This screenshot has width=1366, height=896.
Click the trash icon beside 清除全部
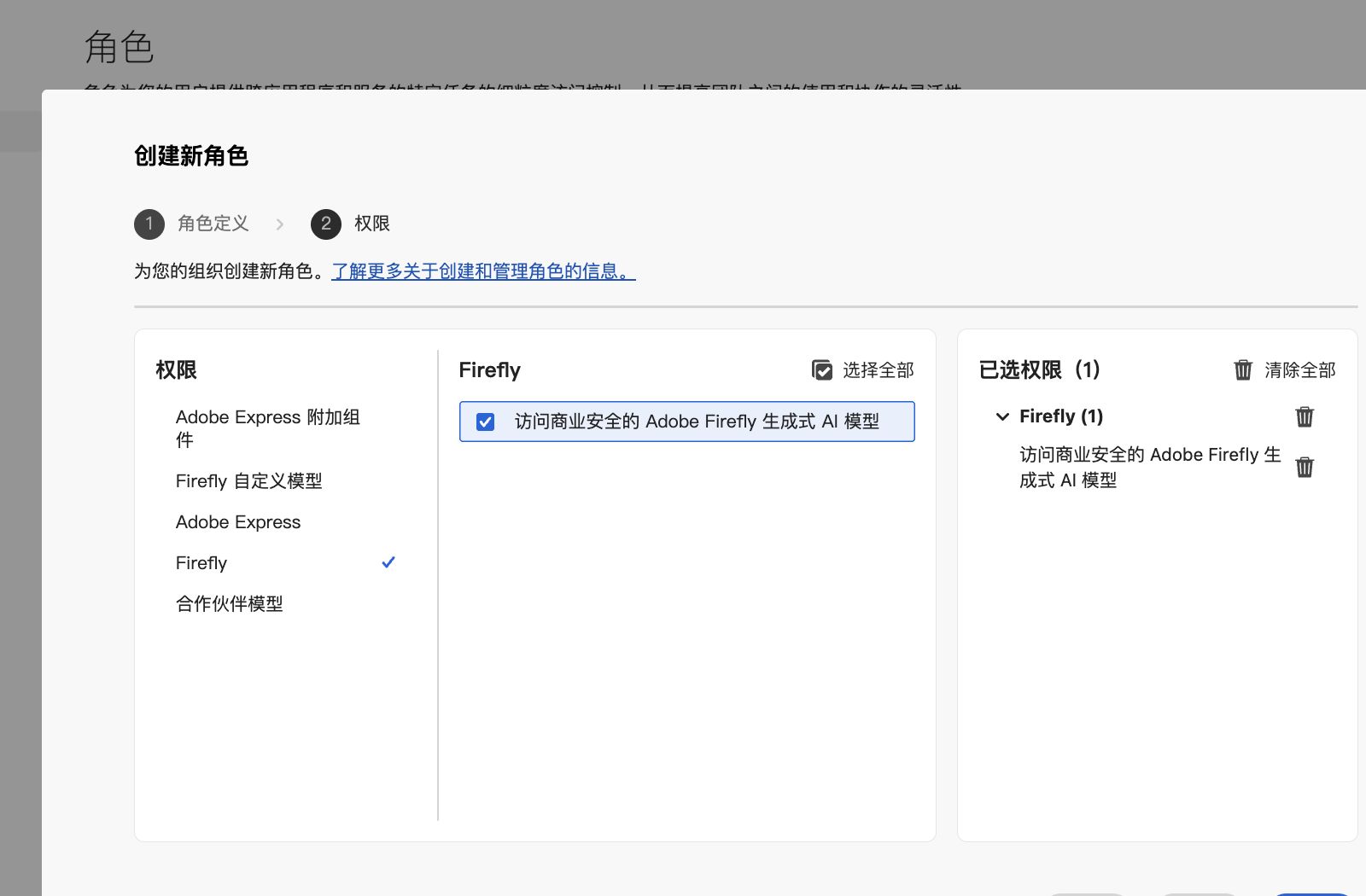click(1242, 370)
